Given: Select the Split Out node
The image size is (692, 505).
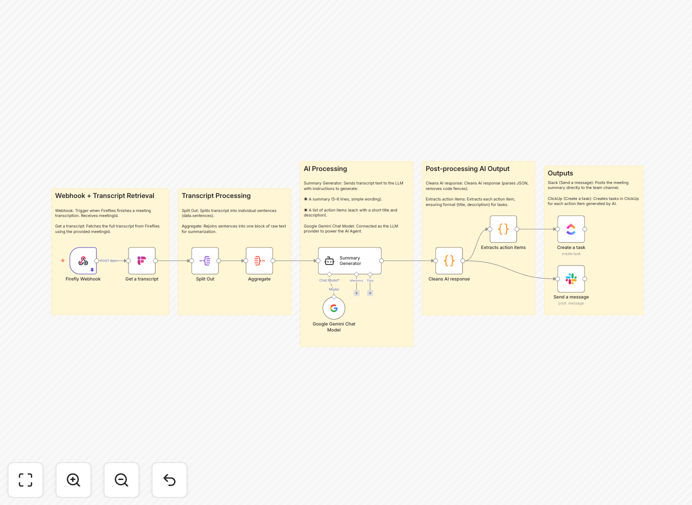Looking at the screenshot, I should click(x=205, y=261).
